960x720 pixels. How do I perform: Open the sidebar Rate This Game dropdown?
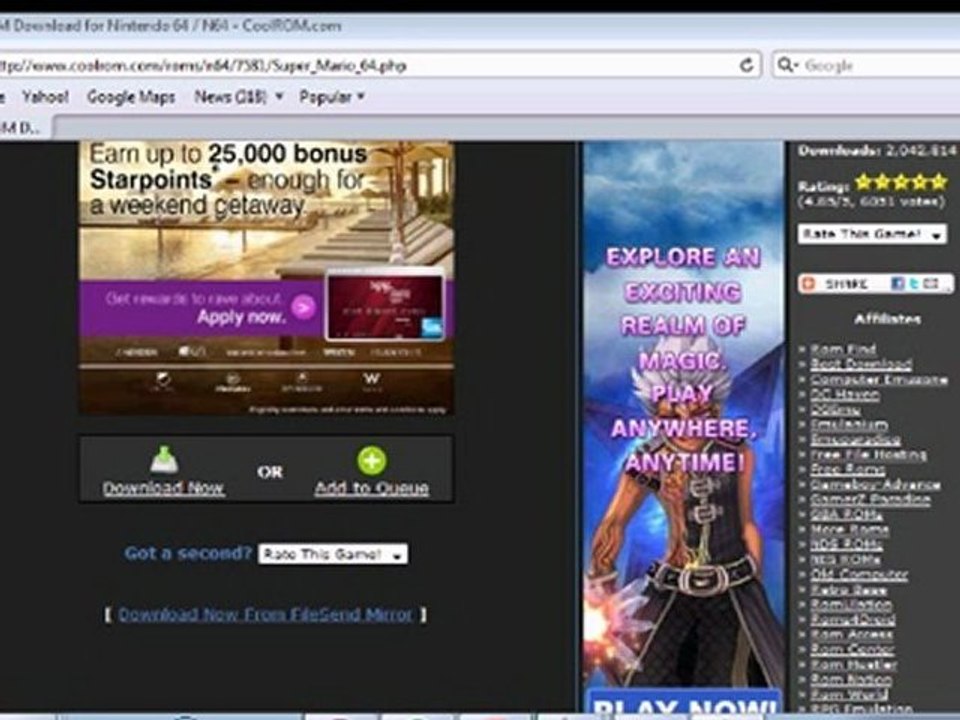tap(872, 233)
